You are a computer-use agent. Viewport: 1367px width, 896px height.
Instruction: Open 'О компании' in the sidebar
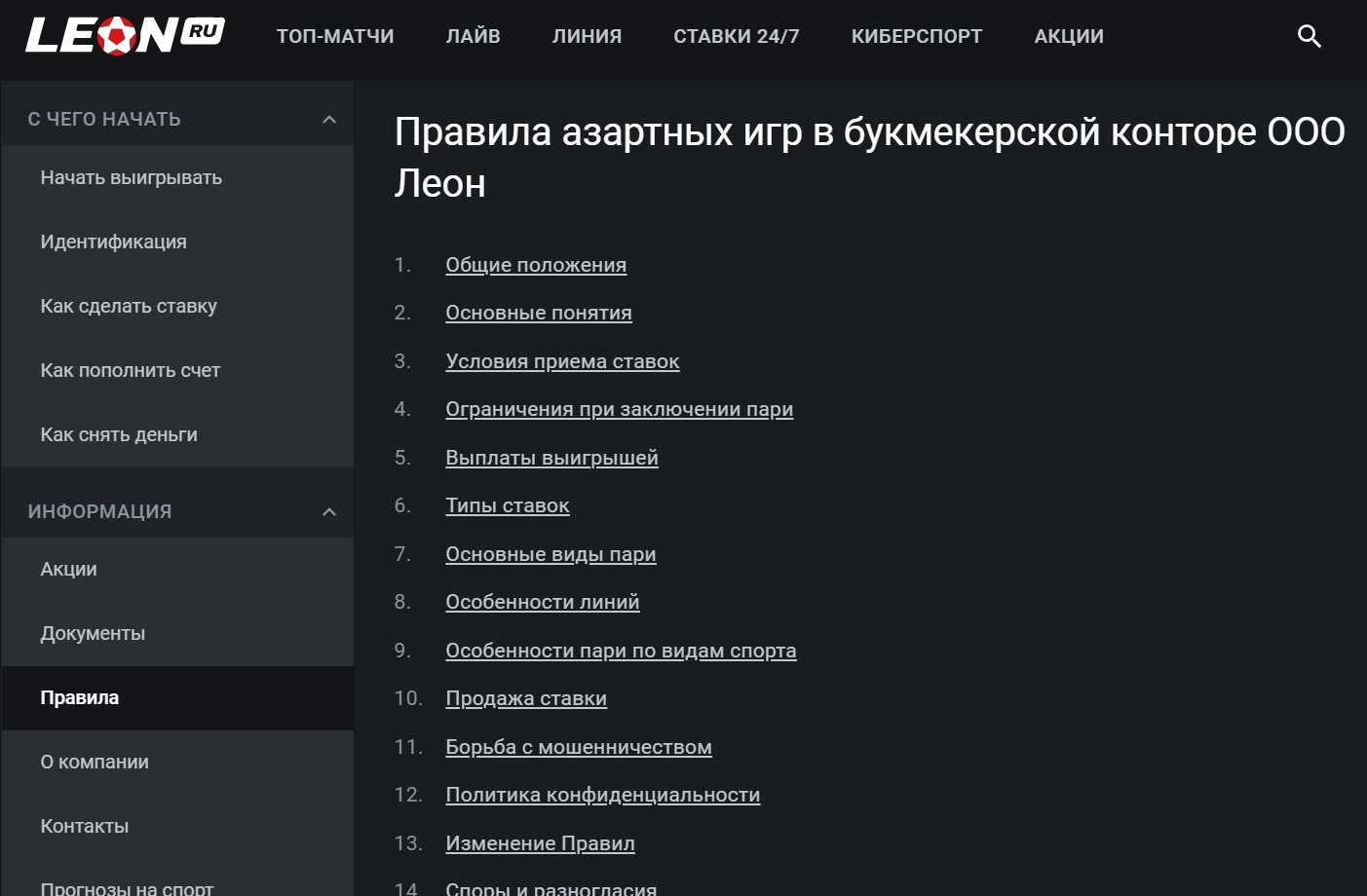pos(177,762)
